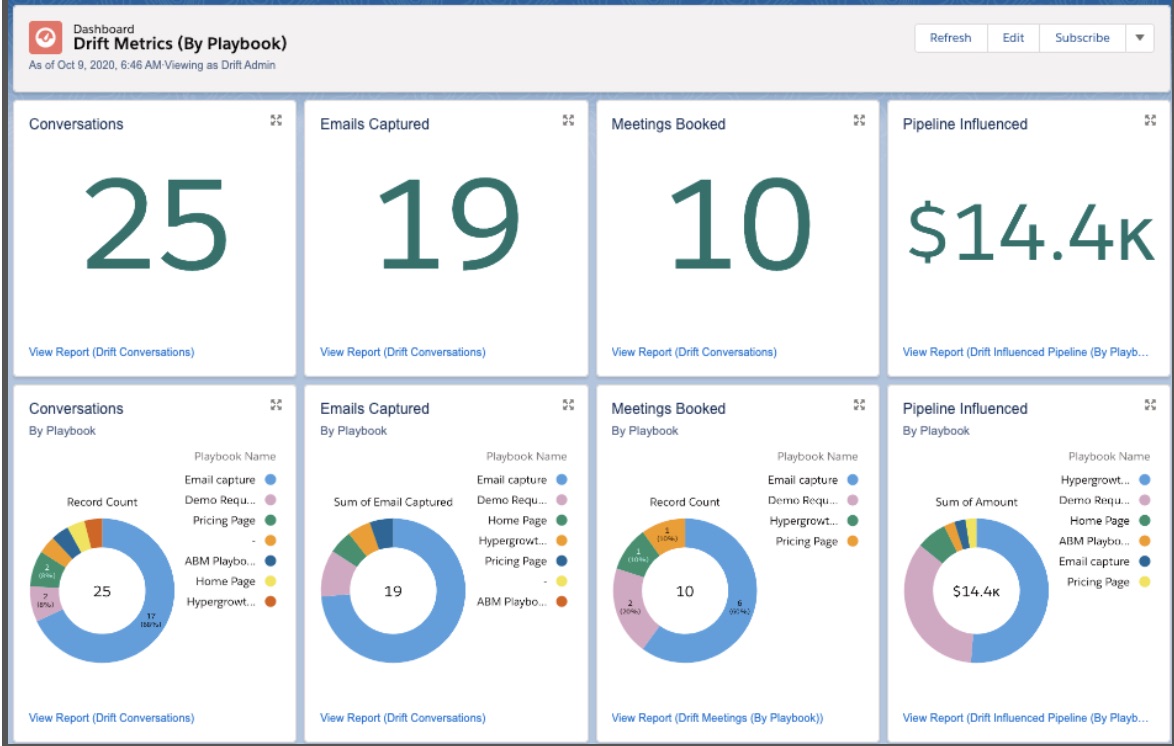Open View Report below Pipeline Influenced By Playbook chart
This screenshot has width=1174, height=746.
coord(1025,718)
